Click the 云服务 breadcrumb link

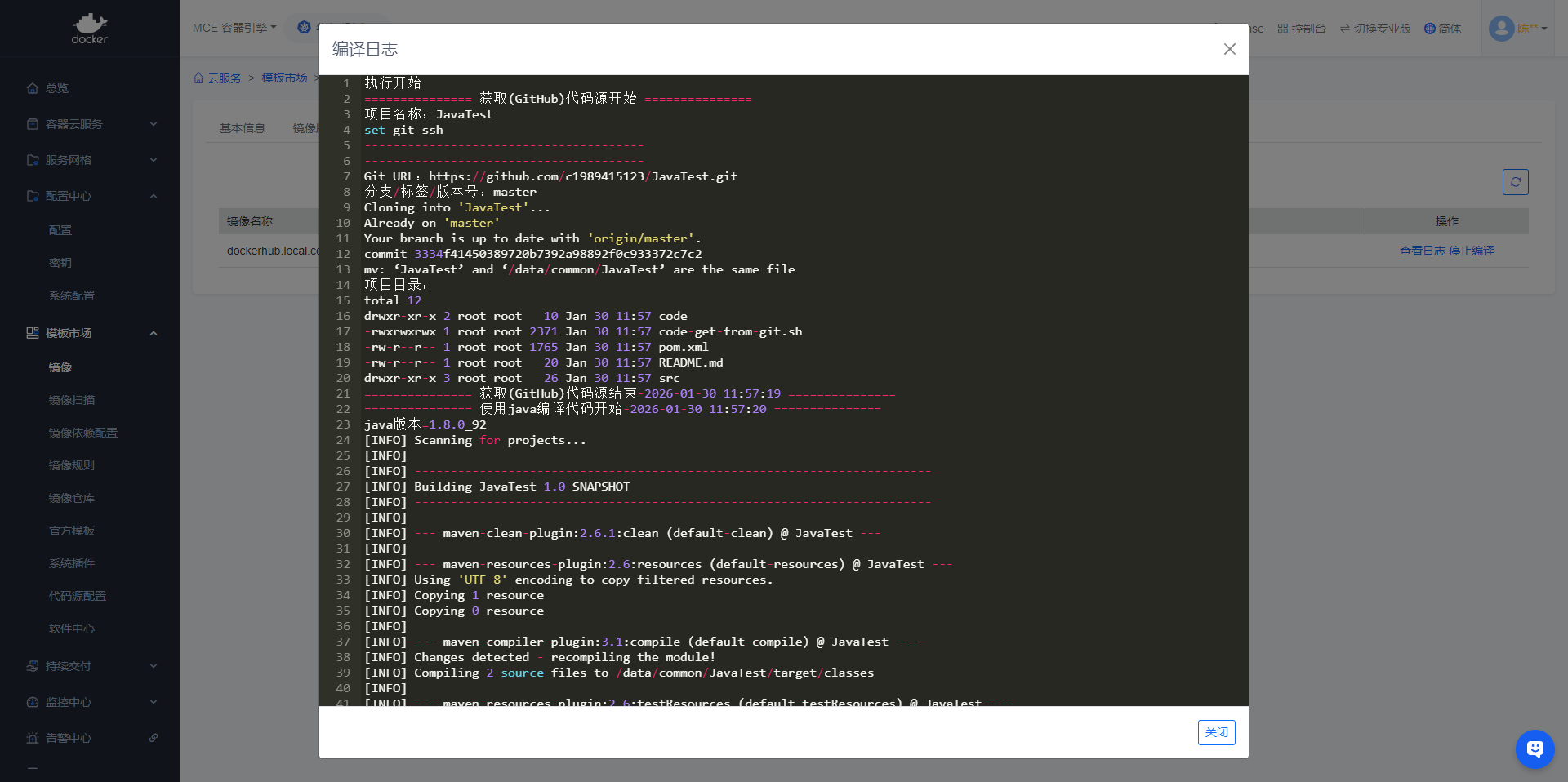[224, 78]
